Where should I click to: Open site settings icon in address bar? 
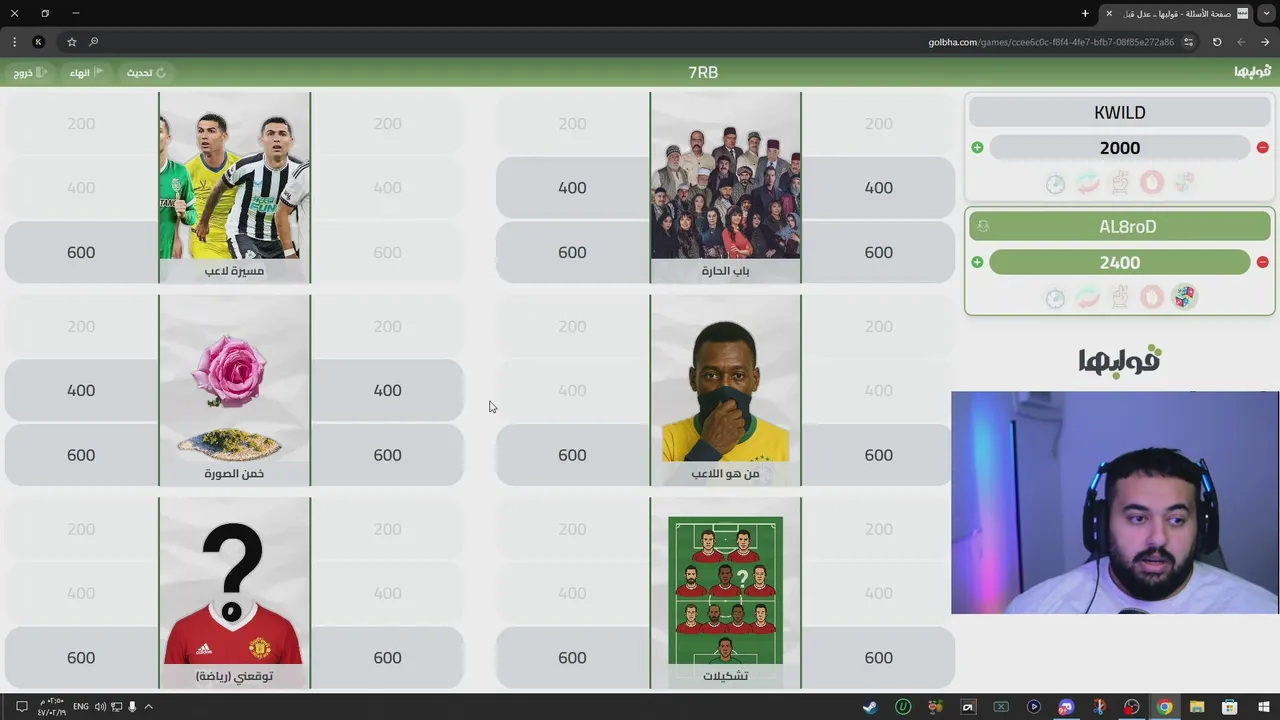(x=1188, y=42)
